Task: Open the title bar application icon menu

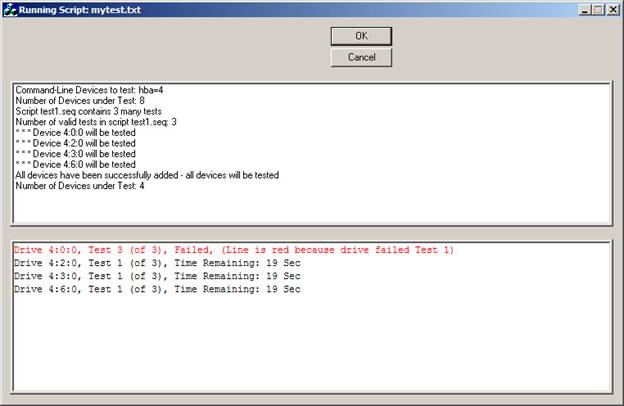Action: point(9,9)
